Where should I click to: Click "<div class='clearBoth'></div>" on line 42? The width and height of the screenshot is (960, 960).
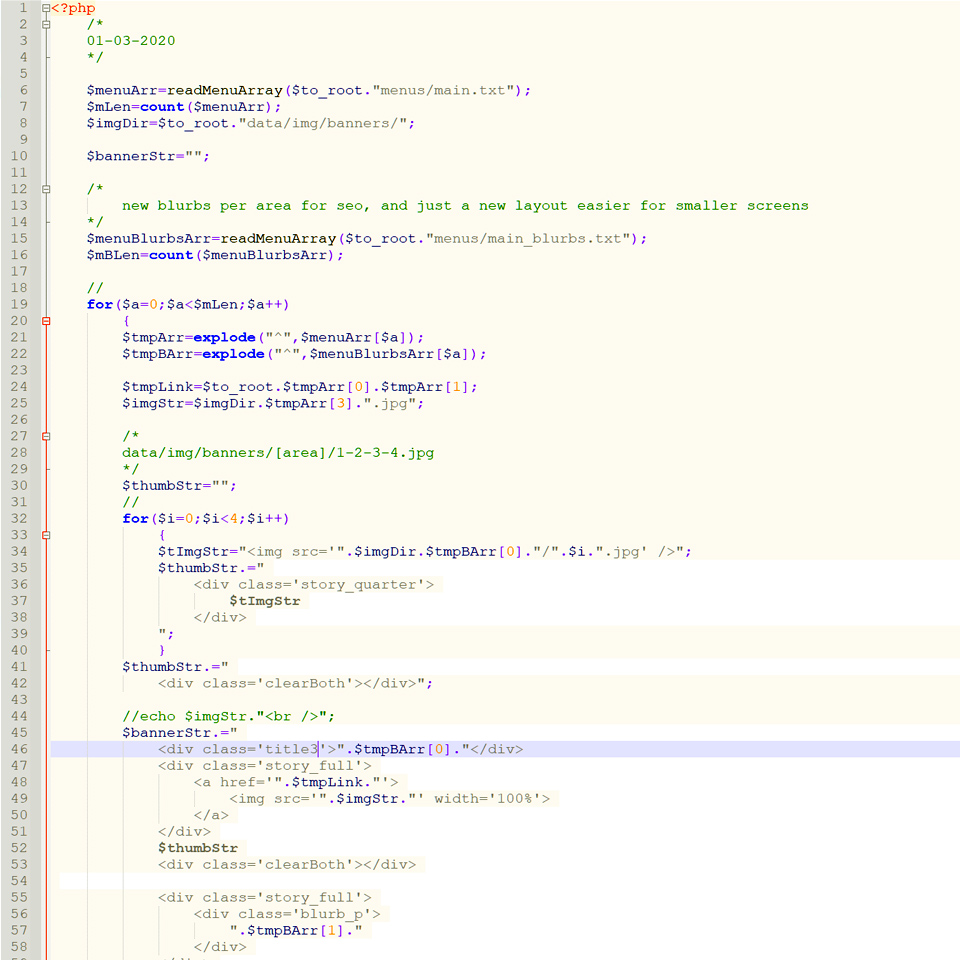tap(287, 683)
